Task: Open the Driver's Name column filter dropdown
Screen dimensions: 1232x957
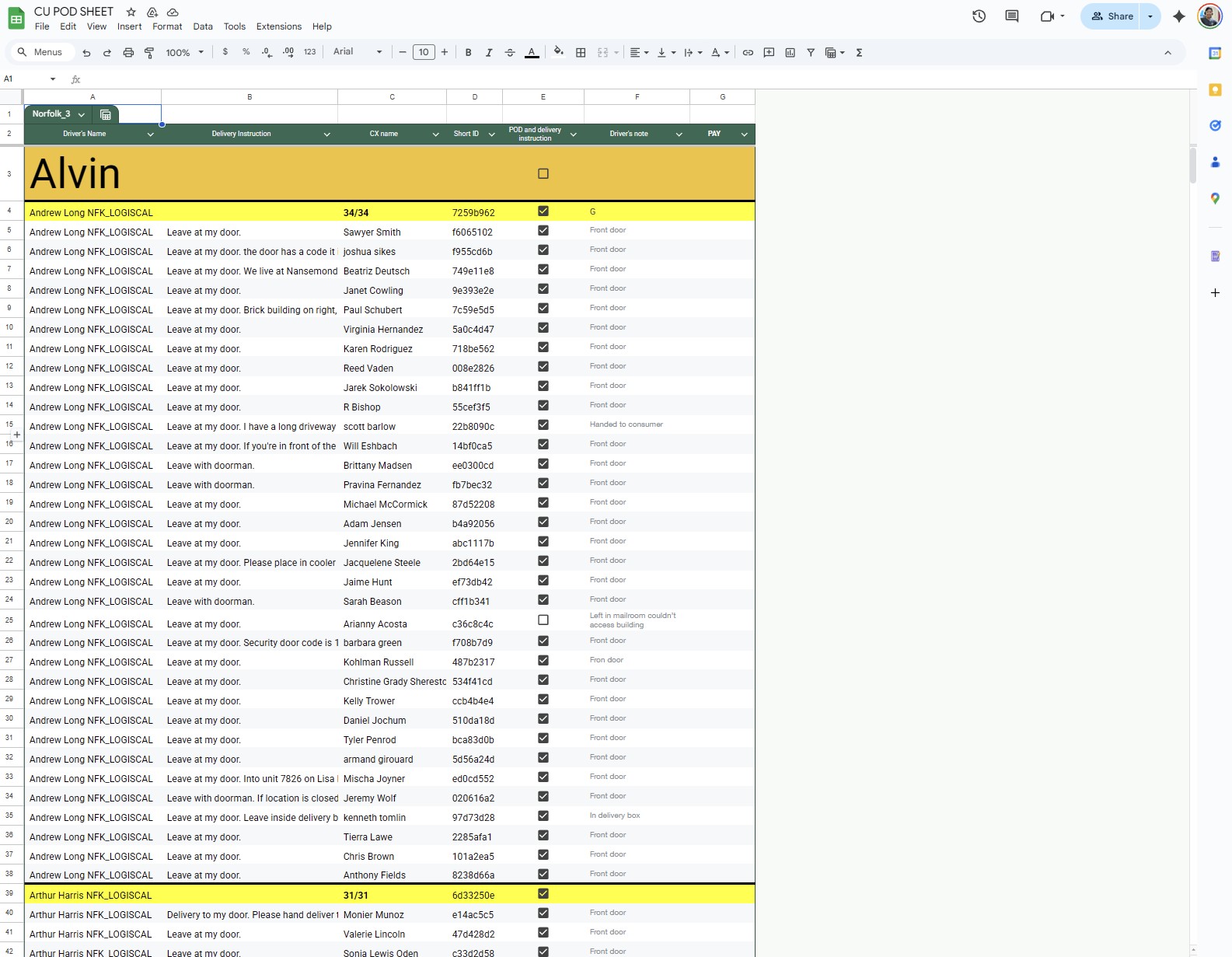Action: click(151, 134)
